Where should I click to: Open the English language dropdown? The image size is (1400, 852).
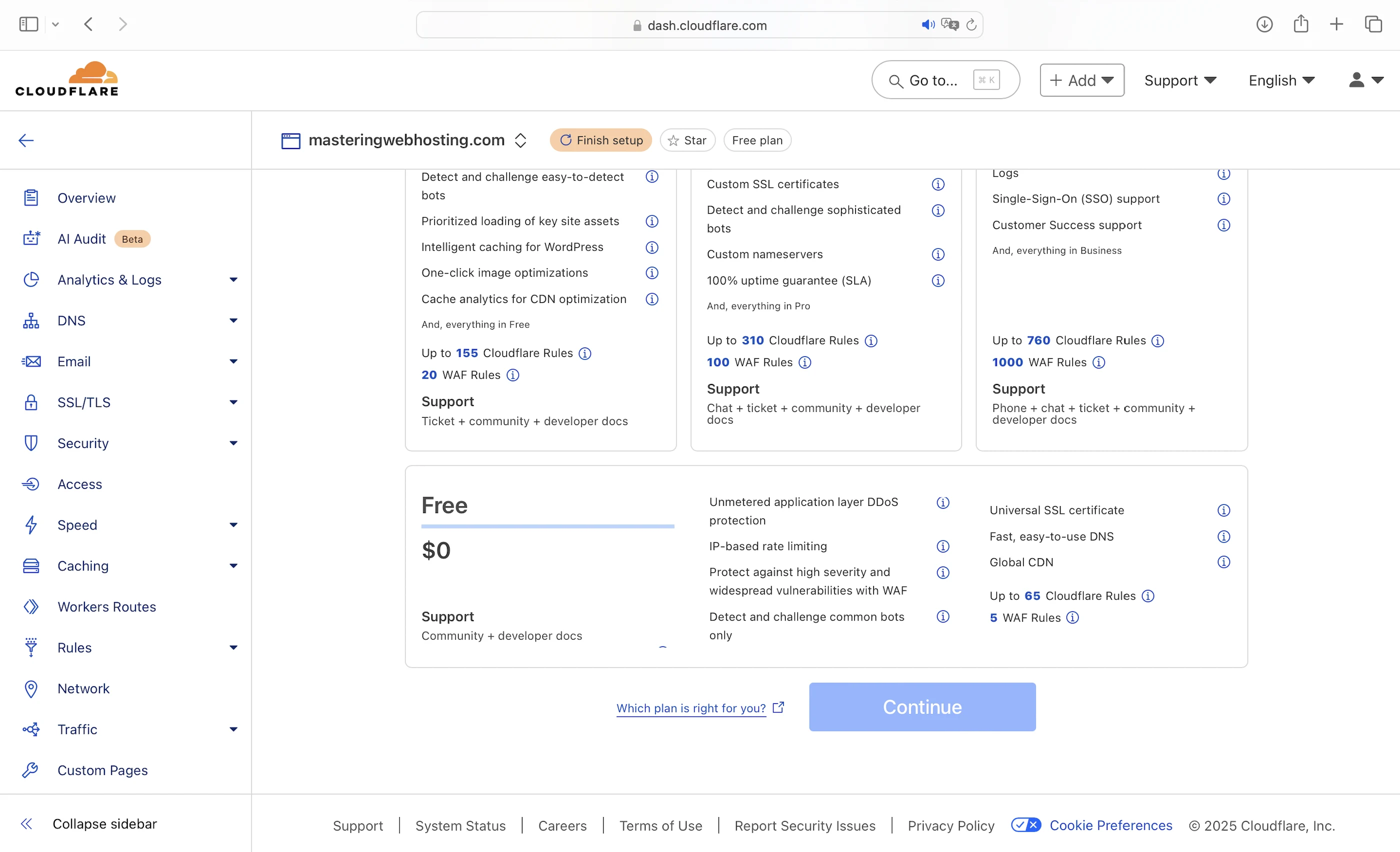click(1281, 80)
